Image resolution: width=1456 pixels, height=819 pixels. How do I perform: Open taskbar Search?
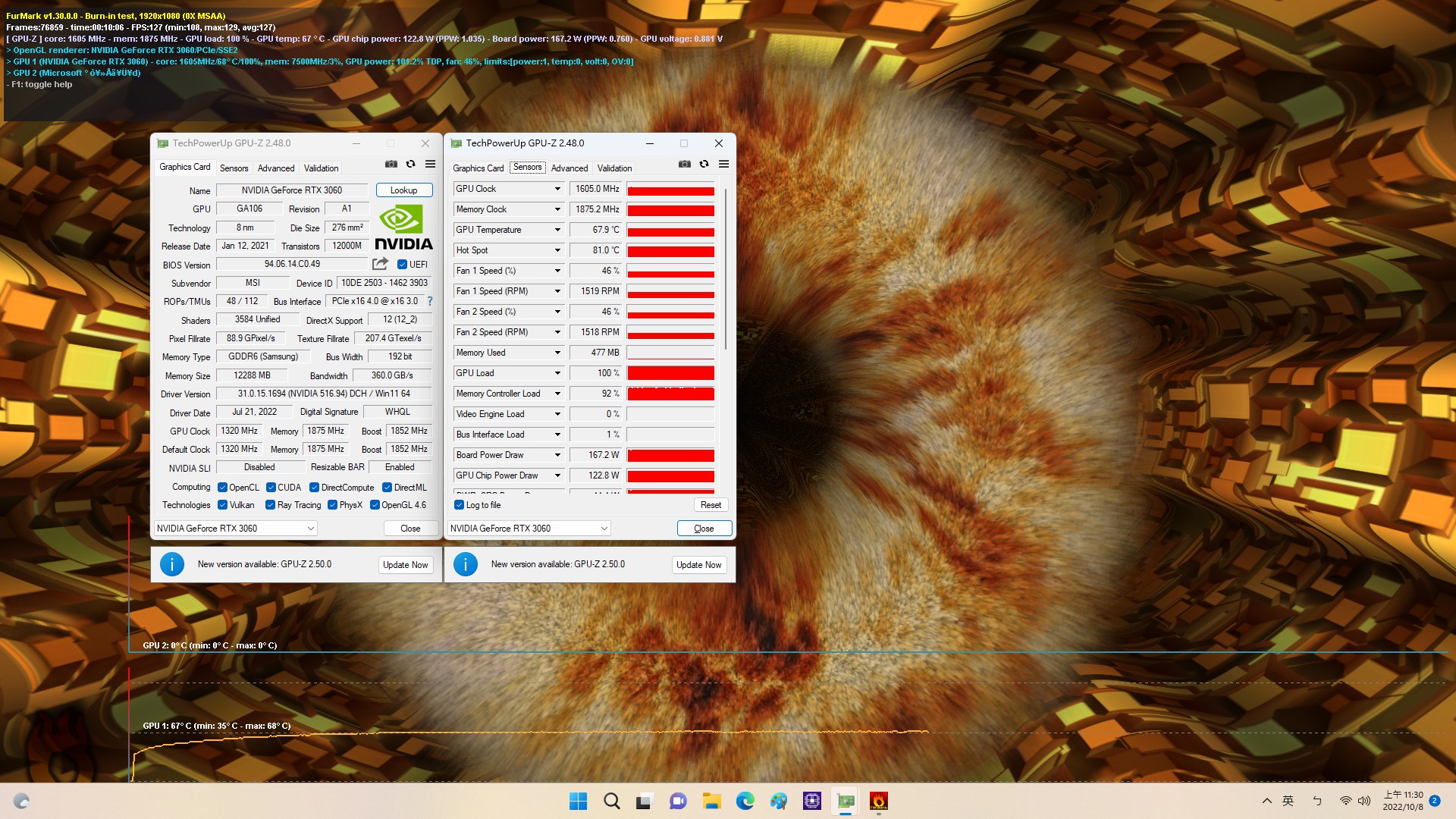click(x=611, y=801)
